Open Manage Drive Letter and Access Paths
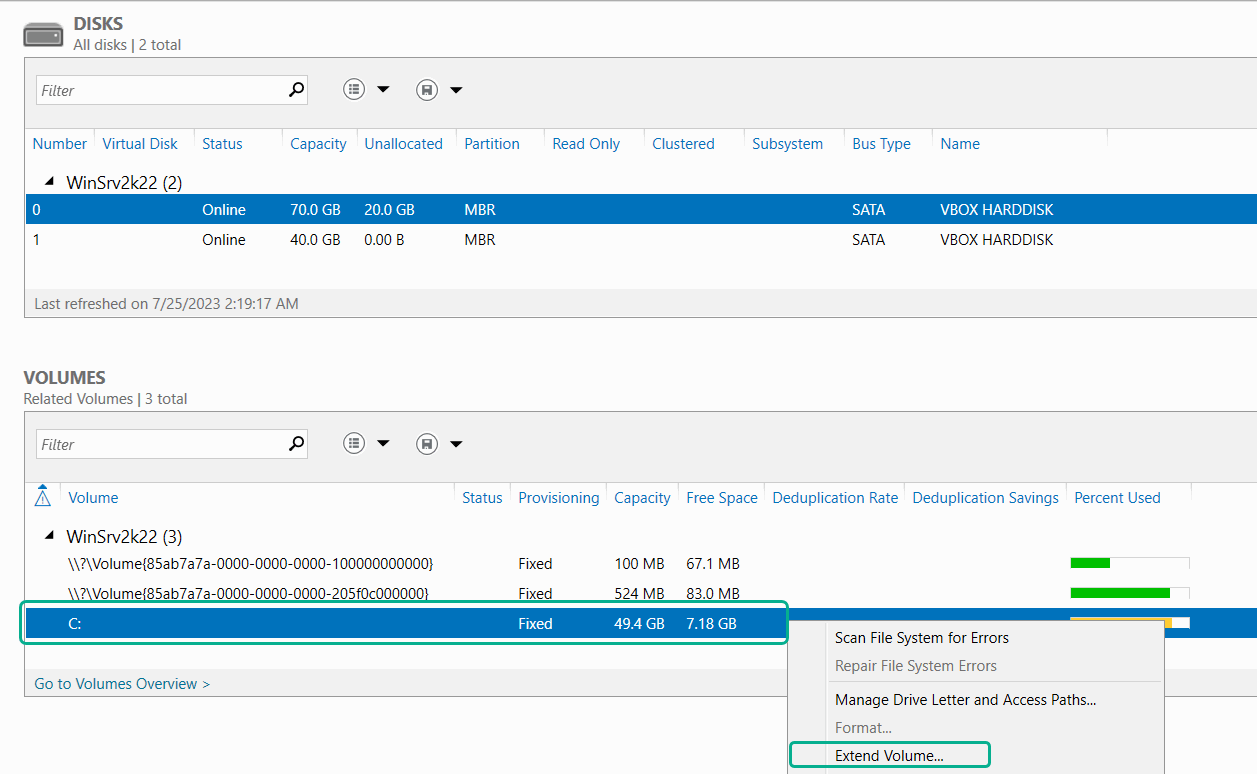Image resolution: width=1257 pixels, height=774 pixels. coord(966,700)
